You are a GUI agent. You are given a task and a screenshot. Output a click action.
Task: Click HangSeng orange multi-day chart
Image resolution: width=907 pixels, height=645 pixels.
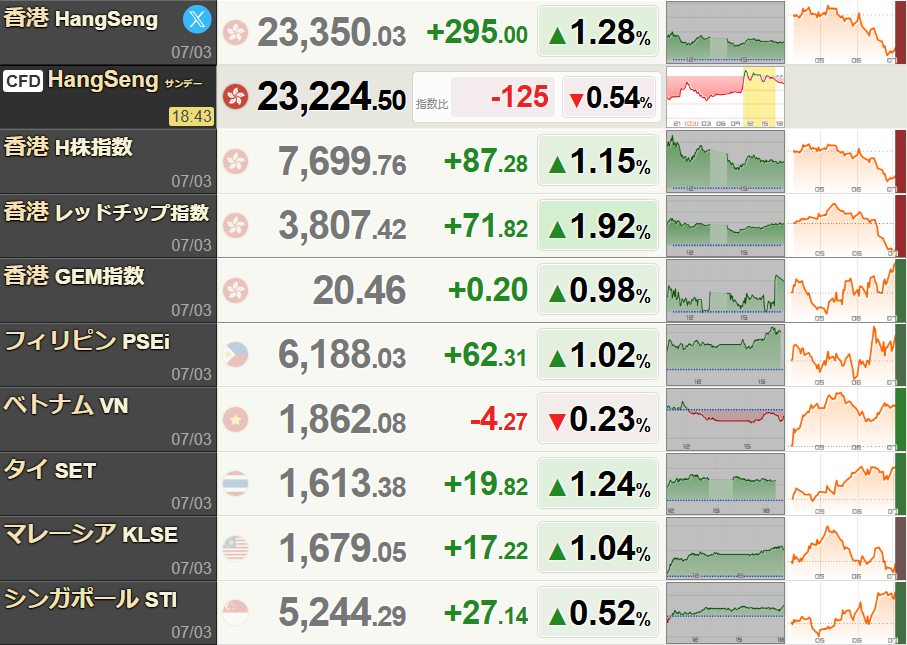click(848, 32)
